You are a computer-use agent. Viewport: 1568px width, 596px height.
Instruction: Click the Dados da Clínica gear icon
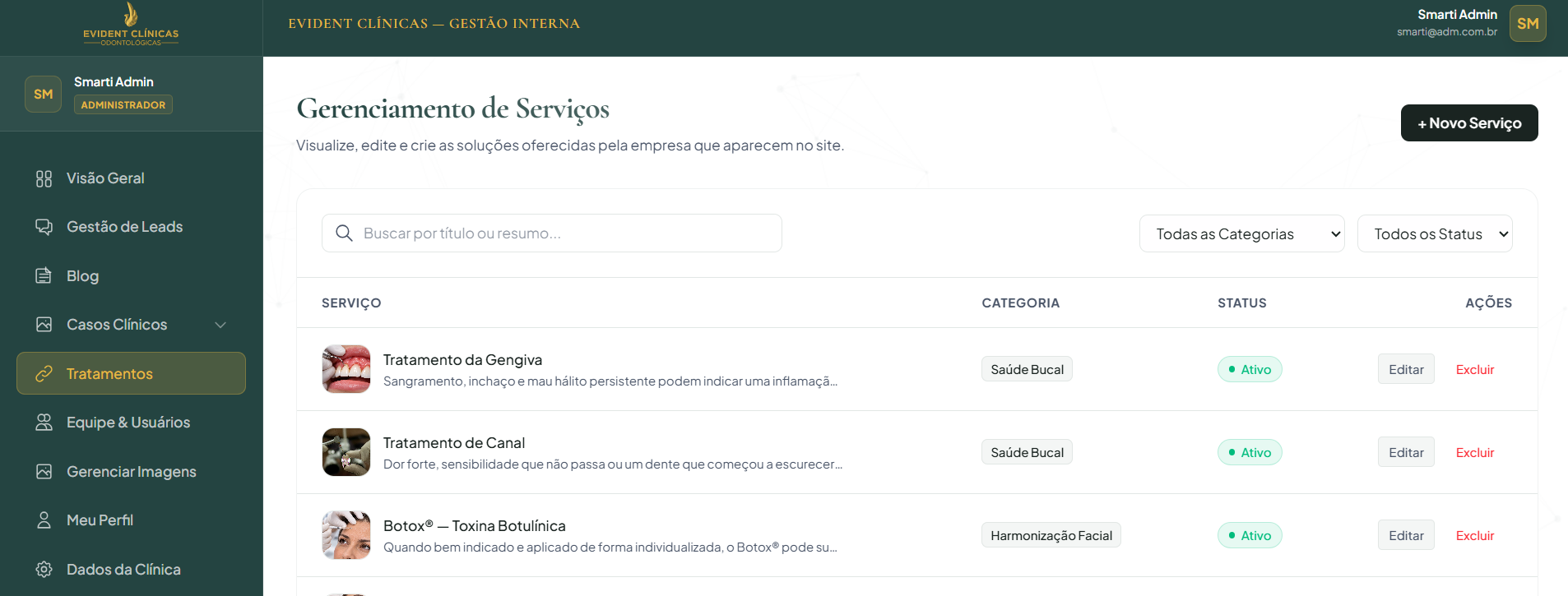coord(44,570)
